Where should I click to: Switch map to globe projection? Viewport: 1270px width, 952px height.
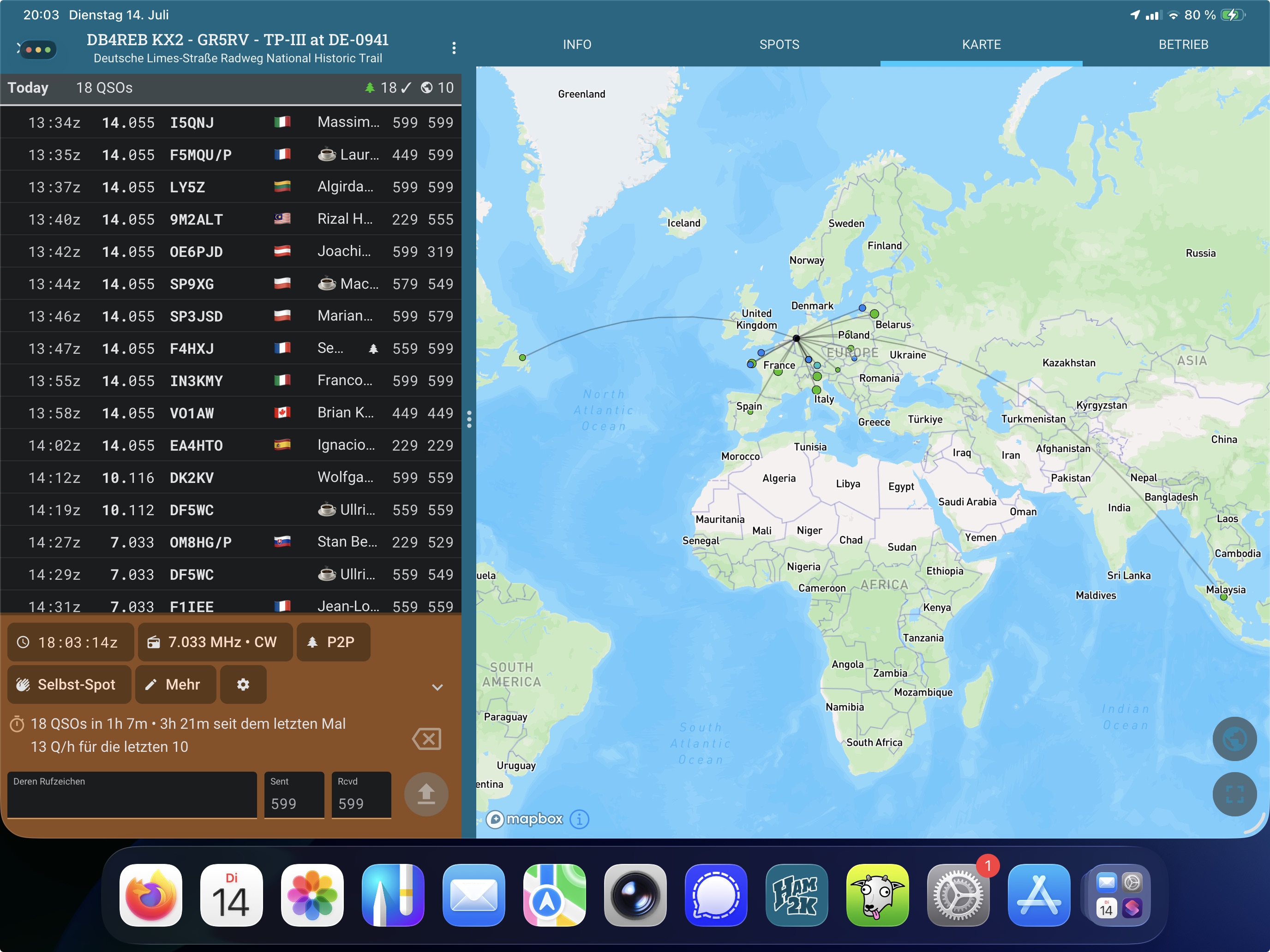[1234, 738]
